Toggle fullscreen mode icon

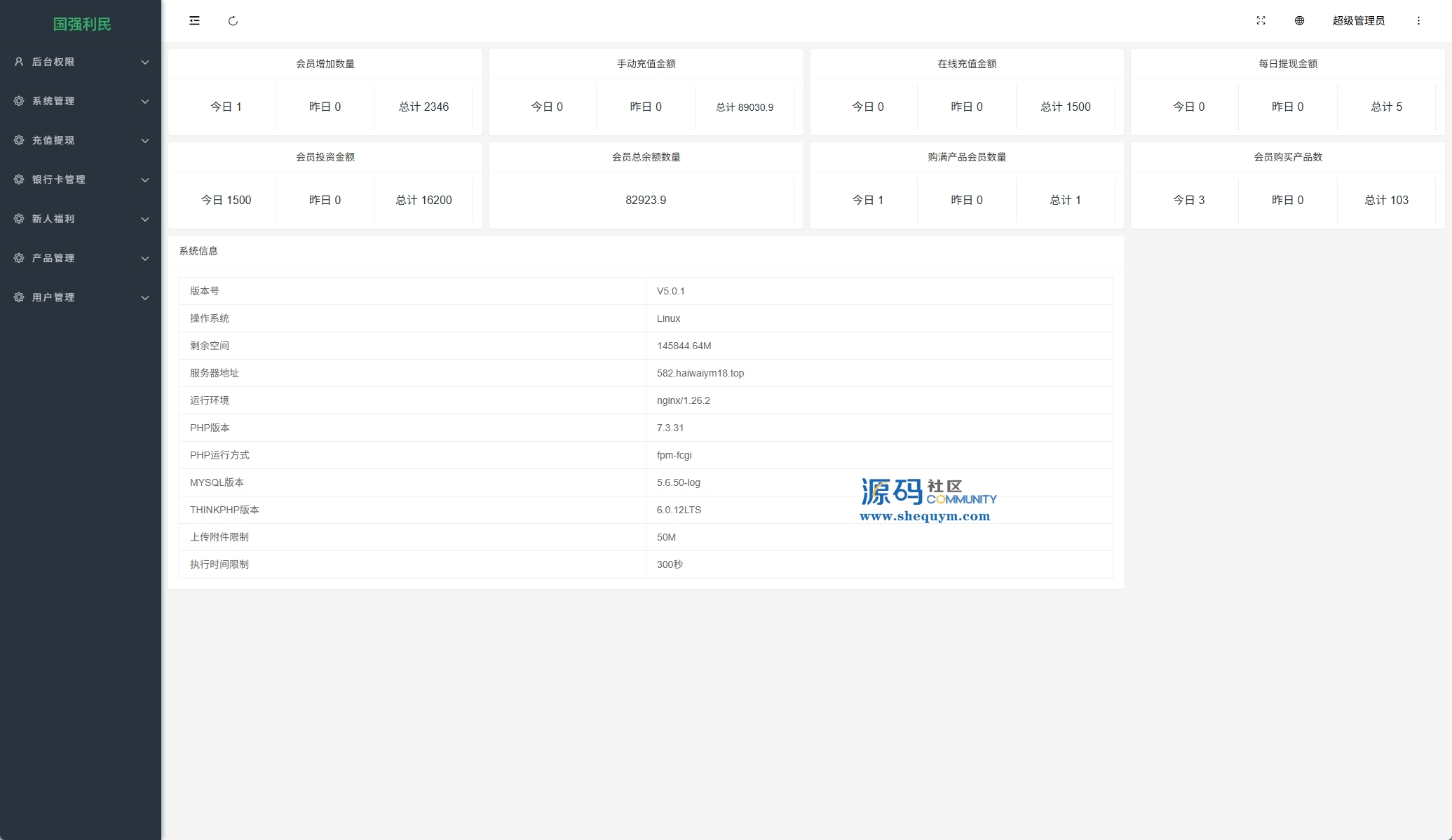click(1261, 21)
